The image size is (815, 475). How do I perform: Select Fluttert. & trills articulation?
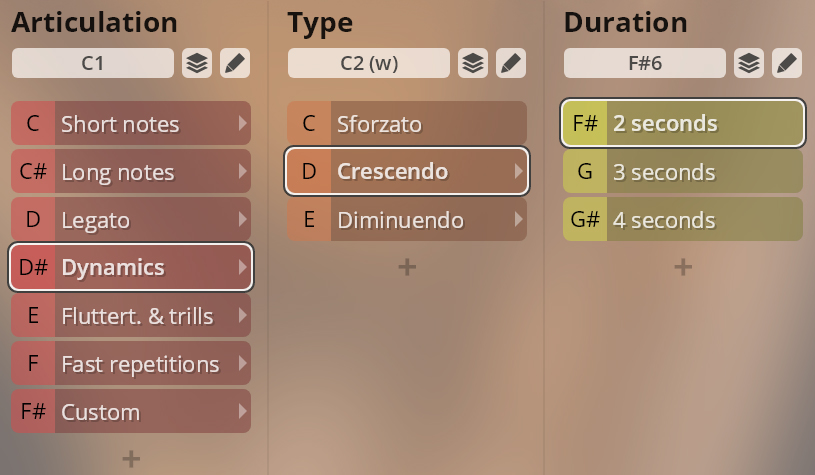131,315
